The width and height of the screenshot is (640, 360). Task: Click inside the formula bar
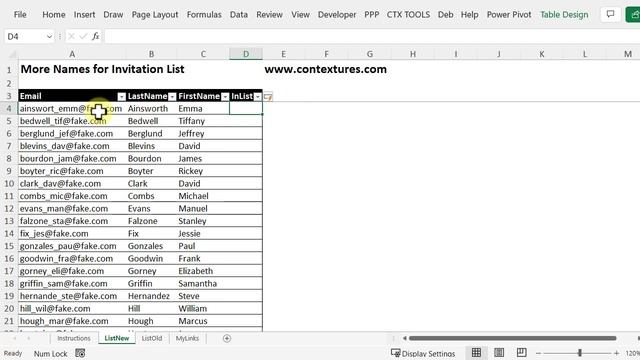coord(371,37)
